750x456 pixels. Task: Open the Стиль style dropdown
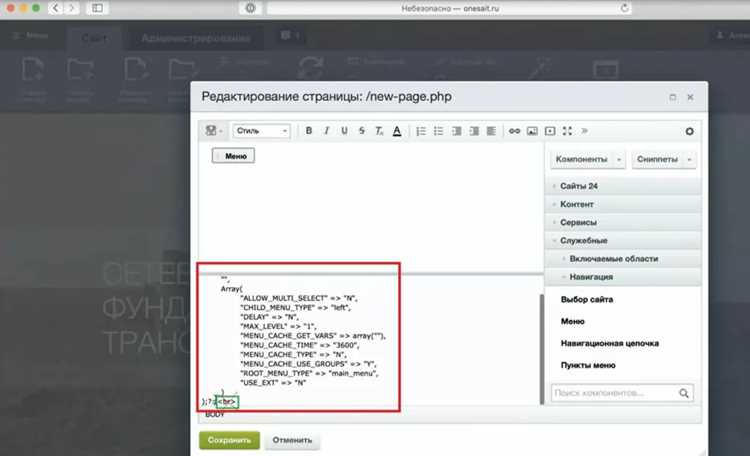point(262,131)
